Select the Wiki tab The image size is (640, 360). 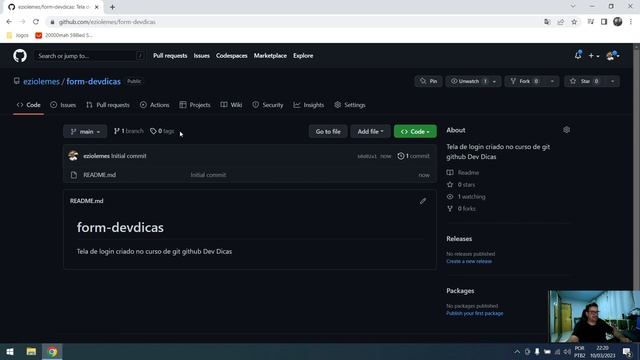(x=231, y=105)
